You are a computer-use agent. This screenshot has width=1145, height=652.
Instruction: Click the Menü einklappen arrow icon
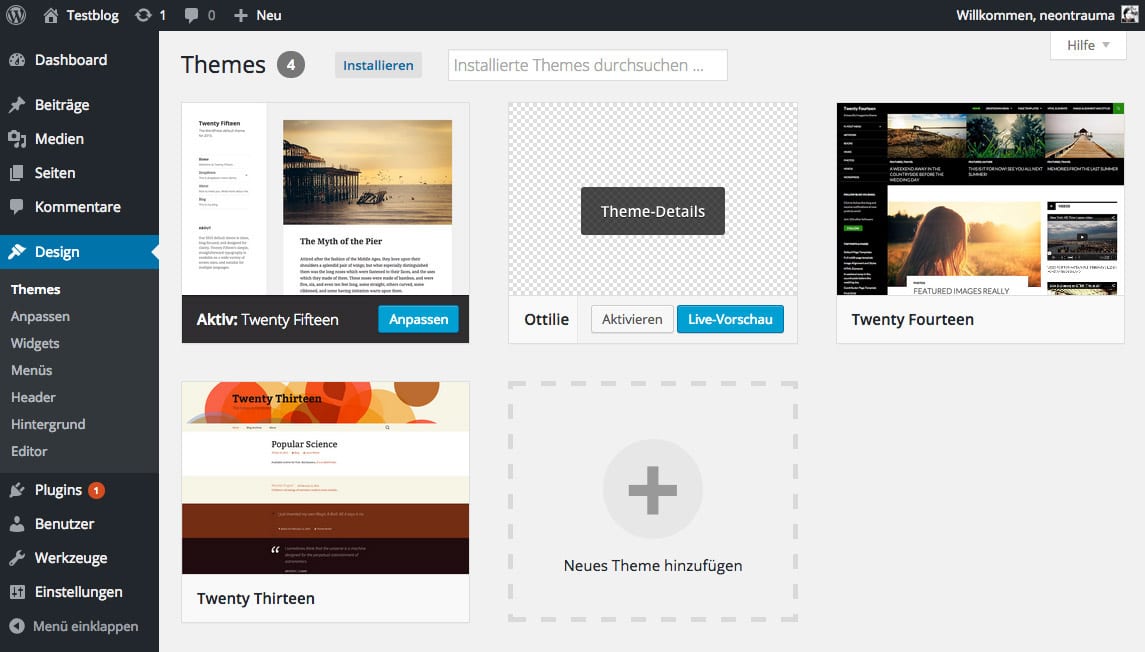pos(17,626)
